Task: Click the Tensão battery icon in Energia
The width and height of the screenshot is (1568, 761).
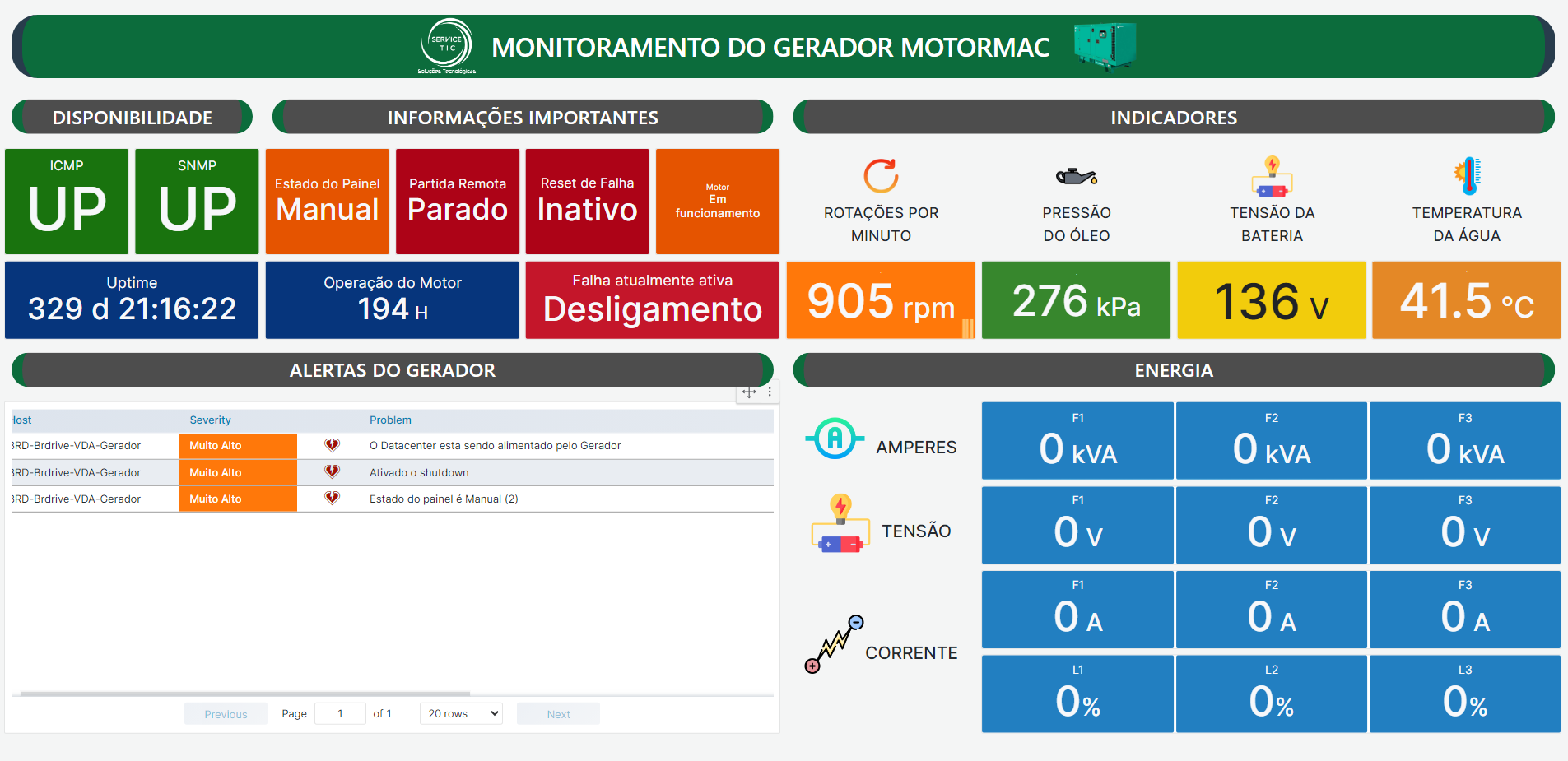Action: click(840, 523)
